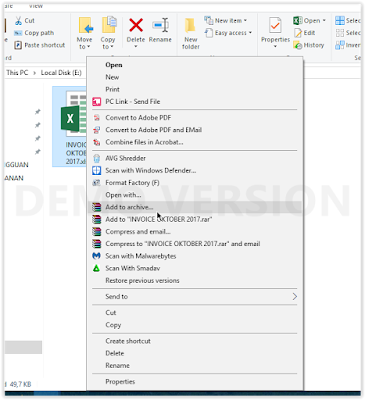
Task: Click Compress to rar and email icon
Action: coord(96,244)
